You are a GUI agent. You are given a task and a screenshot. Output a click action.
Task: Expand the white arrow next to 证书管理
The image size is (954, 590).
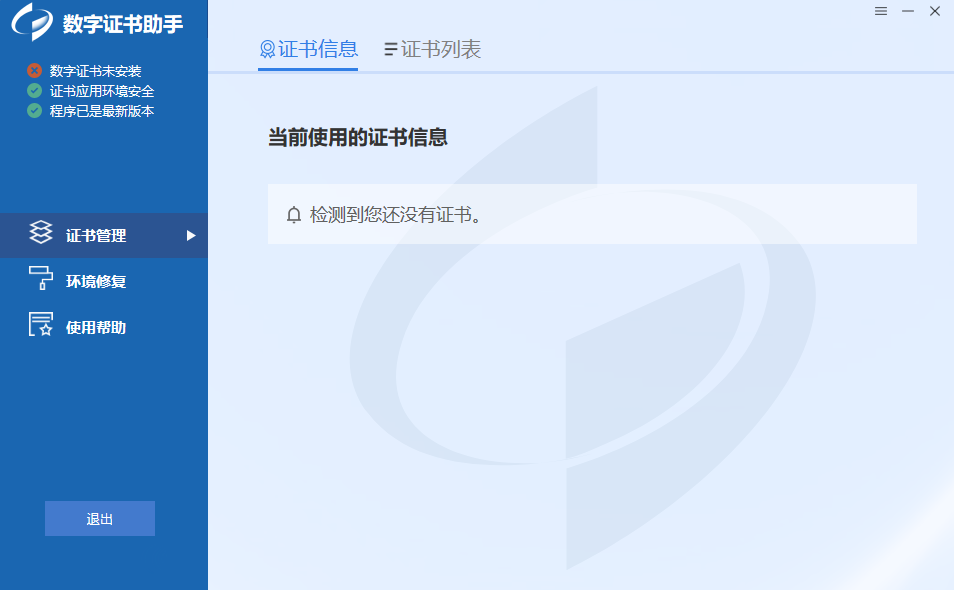coord(191,236)
